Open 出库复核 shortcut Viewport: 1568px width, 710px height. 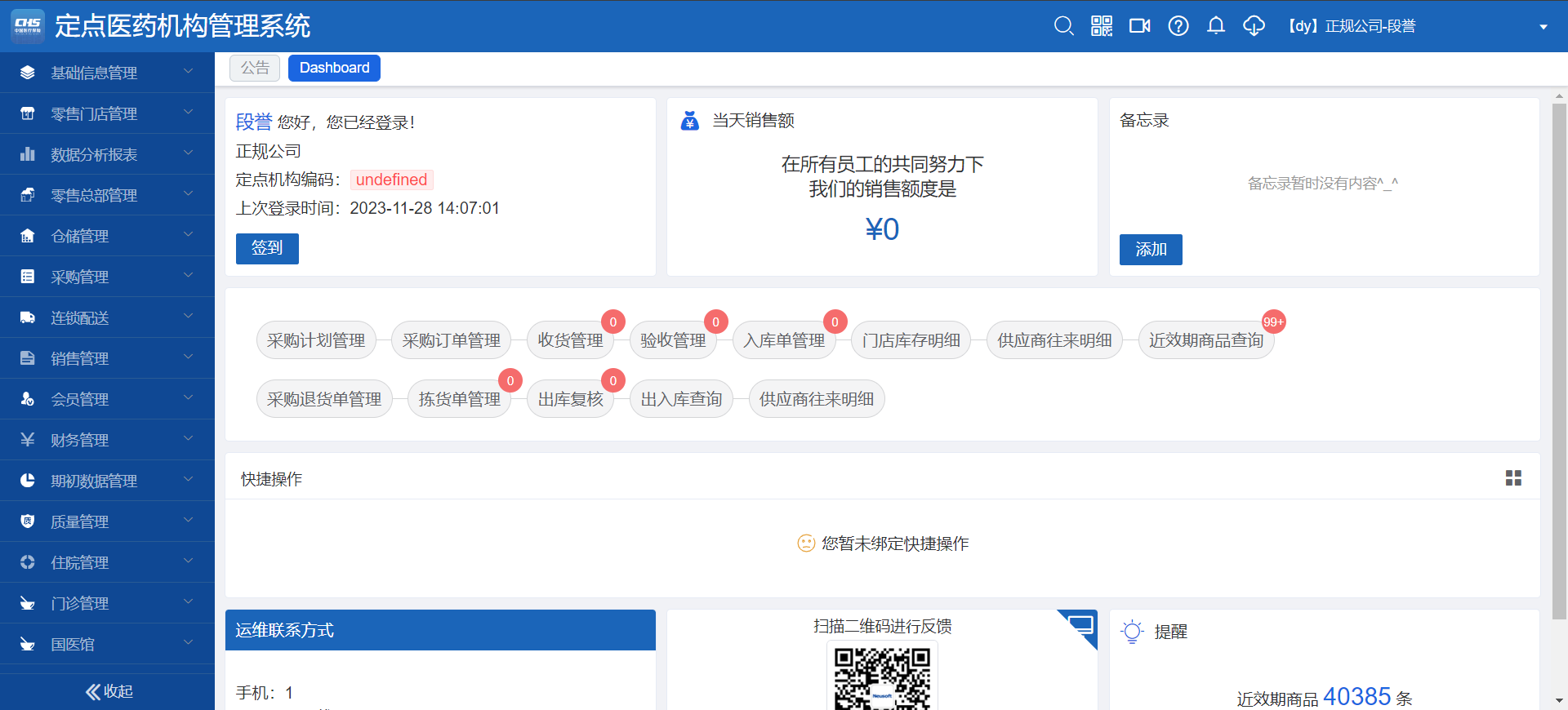tap(570, 399)
